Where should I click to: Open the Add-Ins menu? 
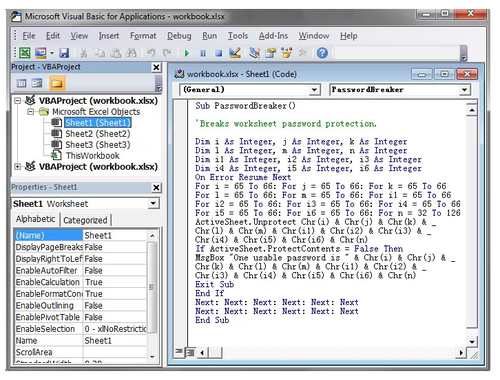click(273, 36)
